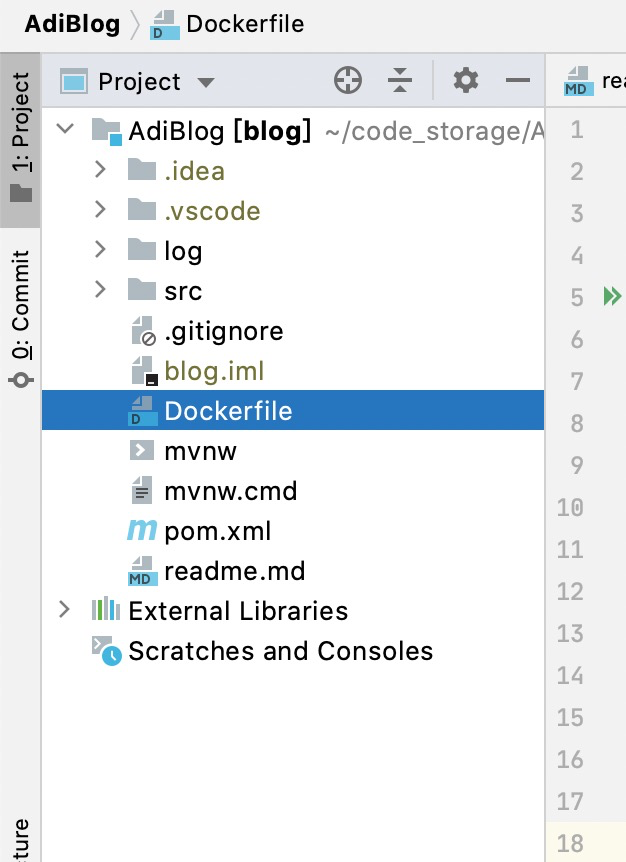
Task: Click the collapse all icon in Project panel
Action: [399, 81]
